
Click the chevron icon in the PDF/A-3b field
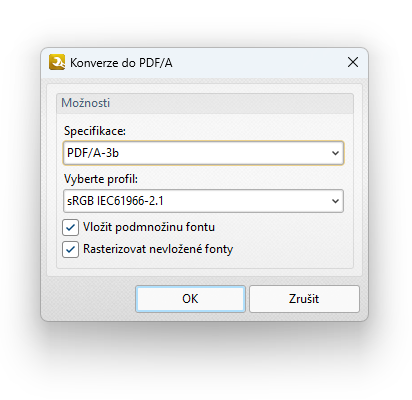[335, 153]
